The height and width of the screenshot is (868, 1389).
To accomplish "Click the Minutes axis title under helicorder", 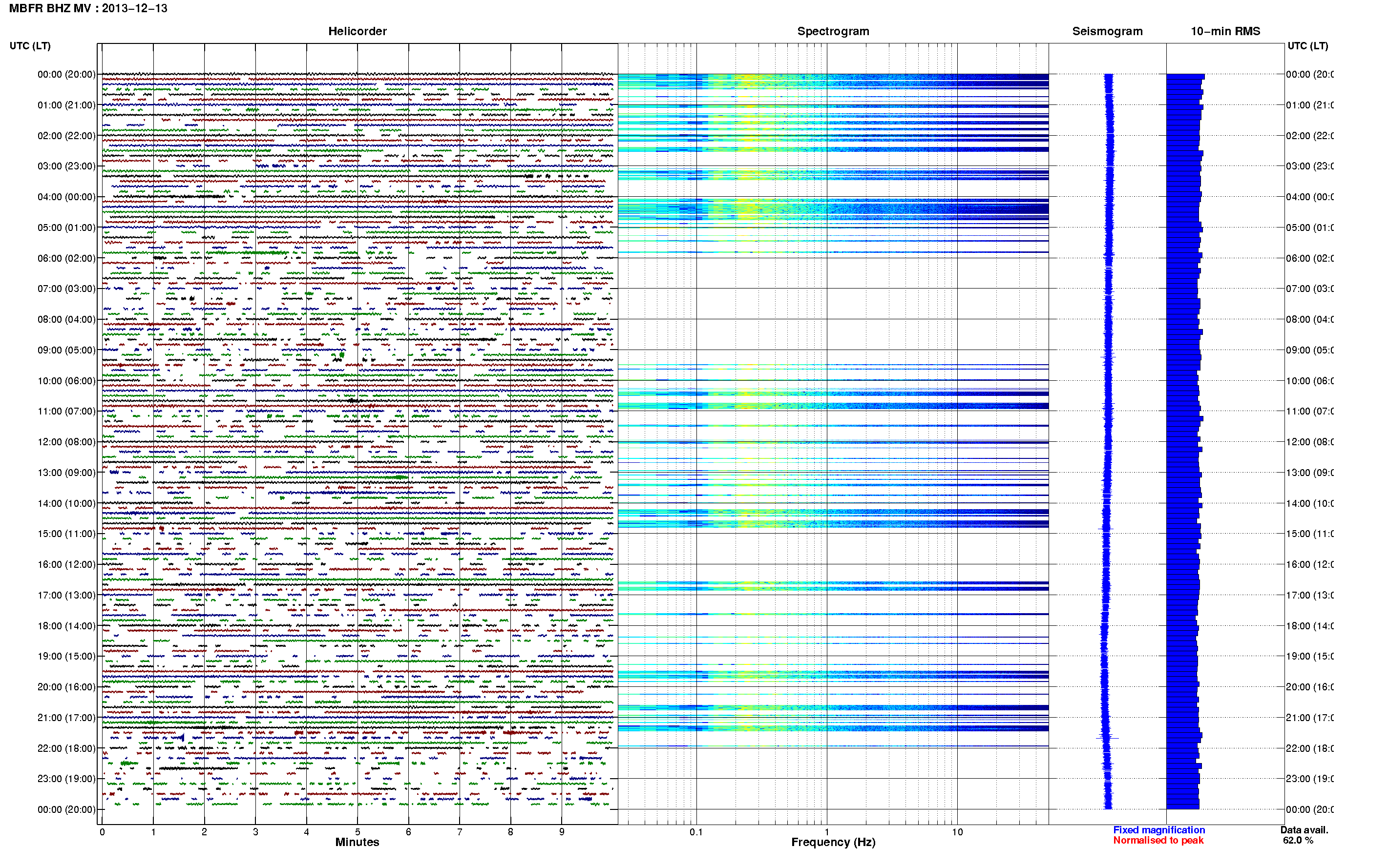I will (x=357, y=842).
